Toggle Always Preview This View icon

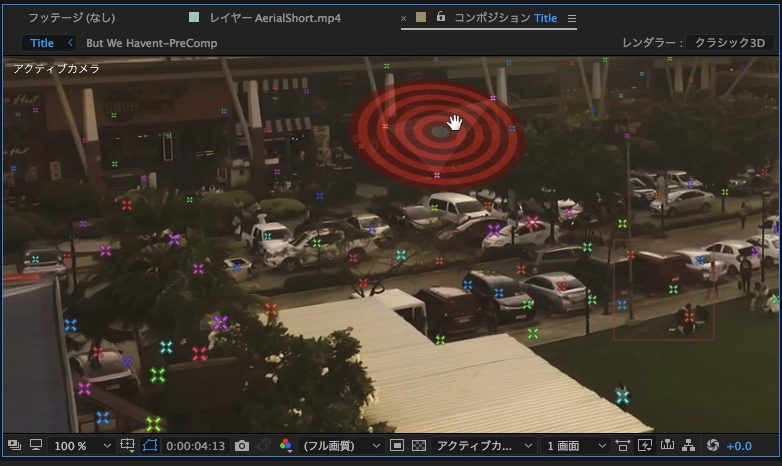[14, 445]
